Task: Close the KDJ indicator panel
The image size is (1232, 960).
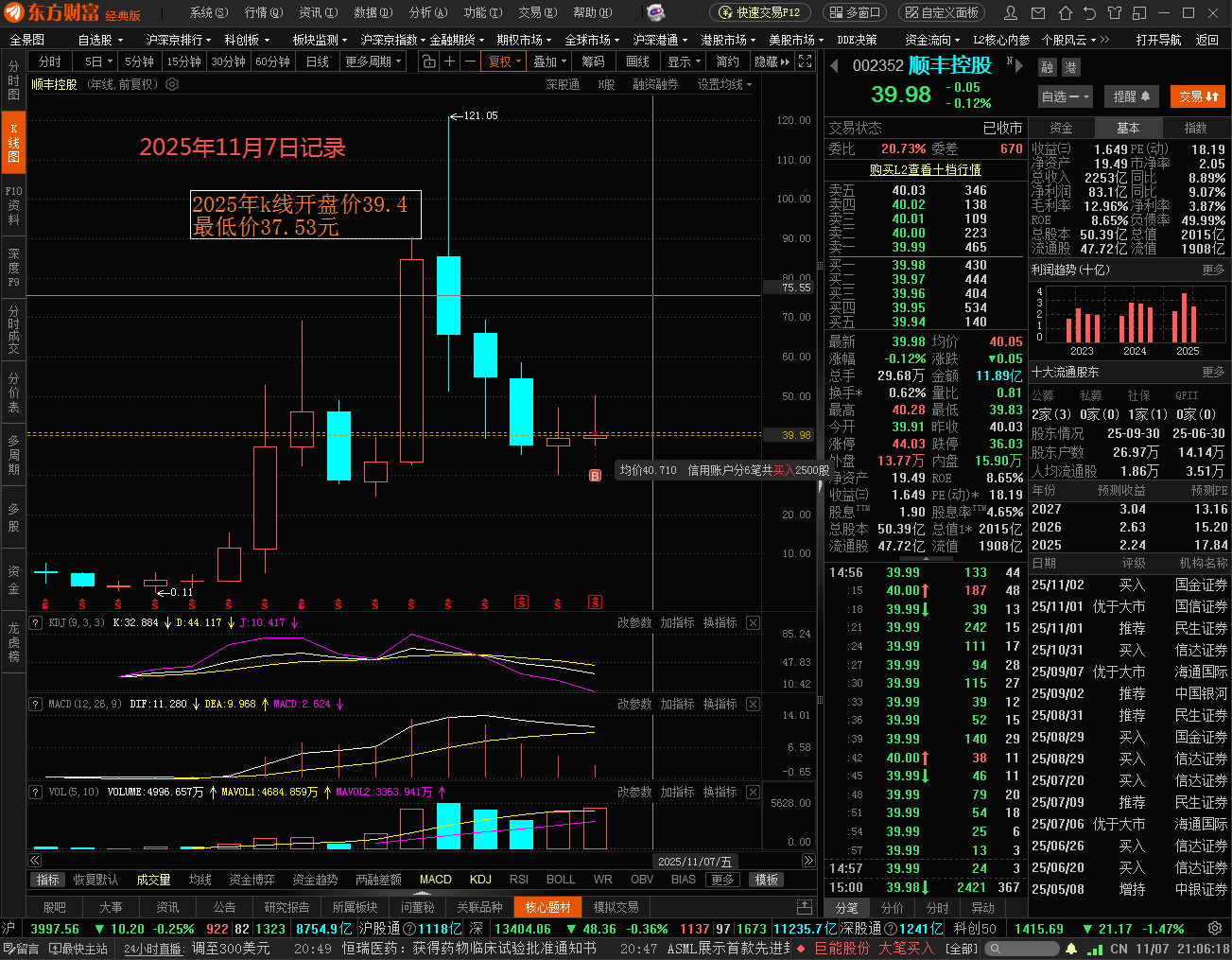Action: [x=753, y=622]
